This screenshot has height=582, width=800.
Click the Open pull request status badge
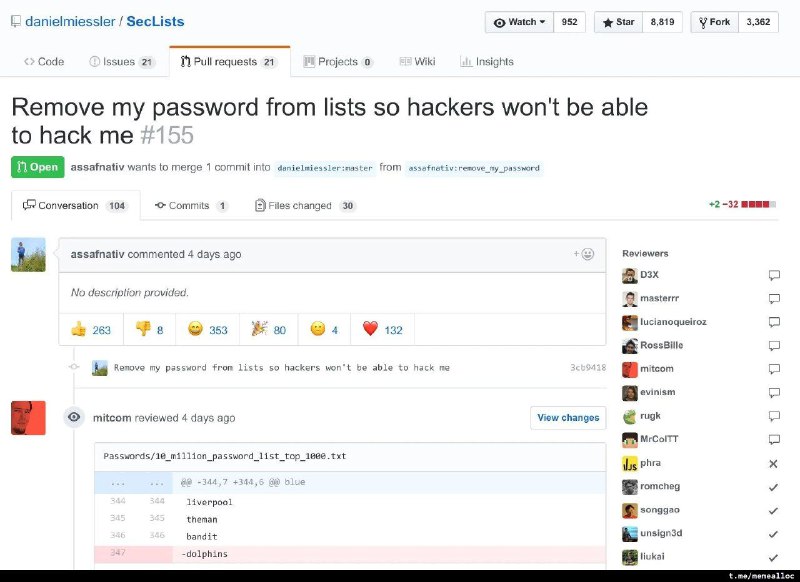tap(38, 167)
